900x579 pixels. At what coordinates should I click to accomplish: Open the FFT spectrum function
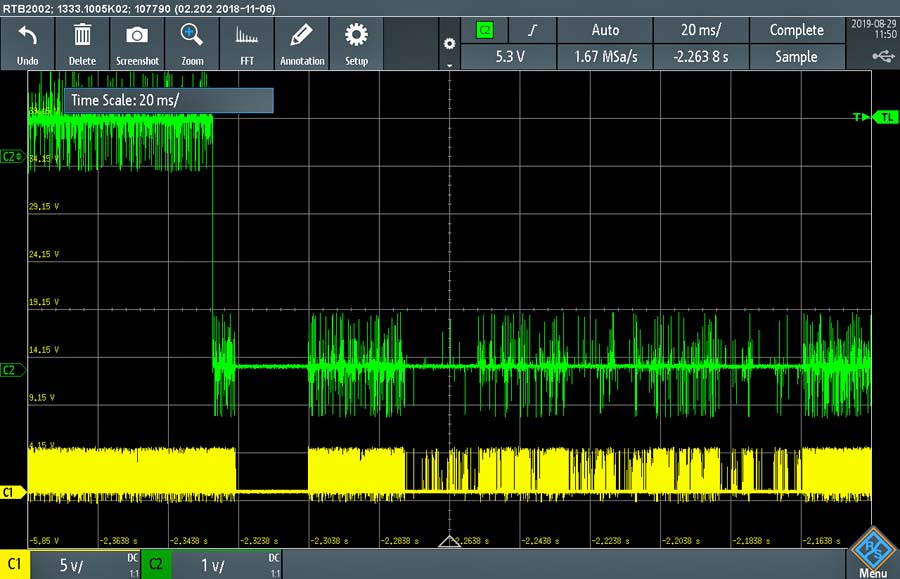pyautogui.click(x=247, y=44)
